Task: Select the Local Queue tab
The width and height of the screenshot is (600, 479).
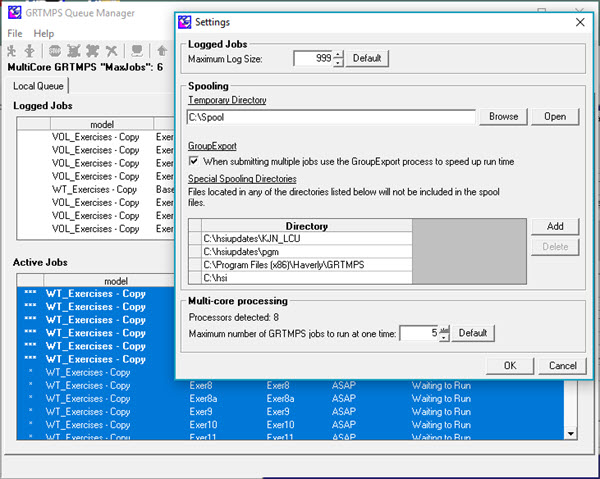Action: coord(38,86)
